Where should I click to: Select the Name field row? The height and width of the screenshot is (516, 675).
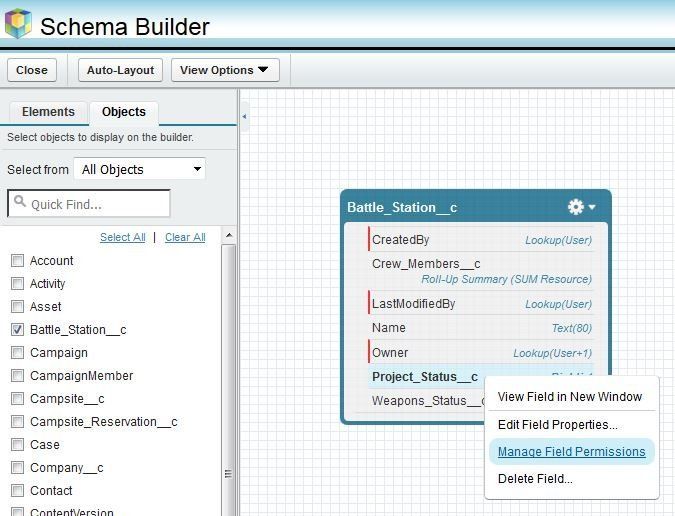pos(482,328)
